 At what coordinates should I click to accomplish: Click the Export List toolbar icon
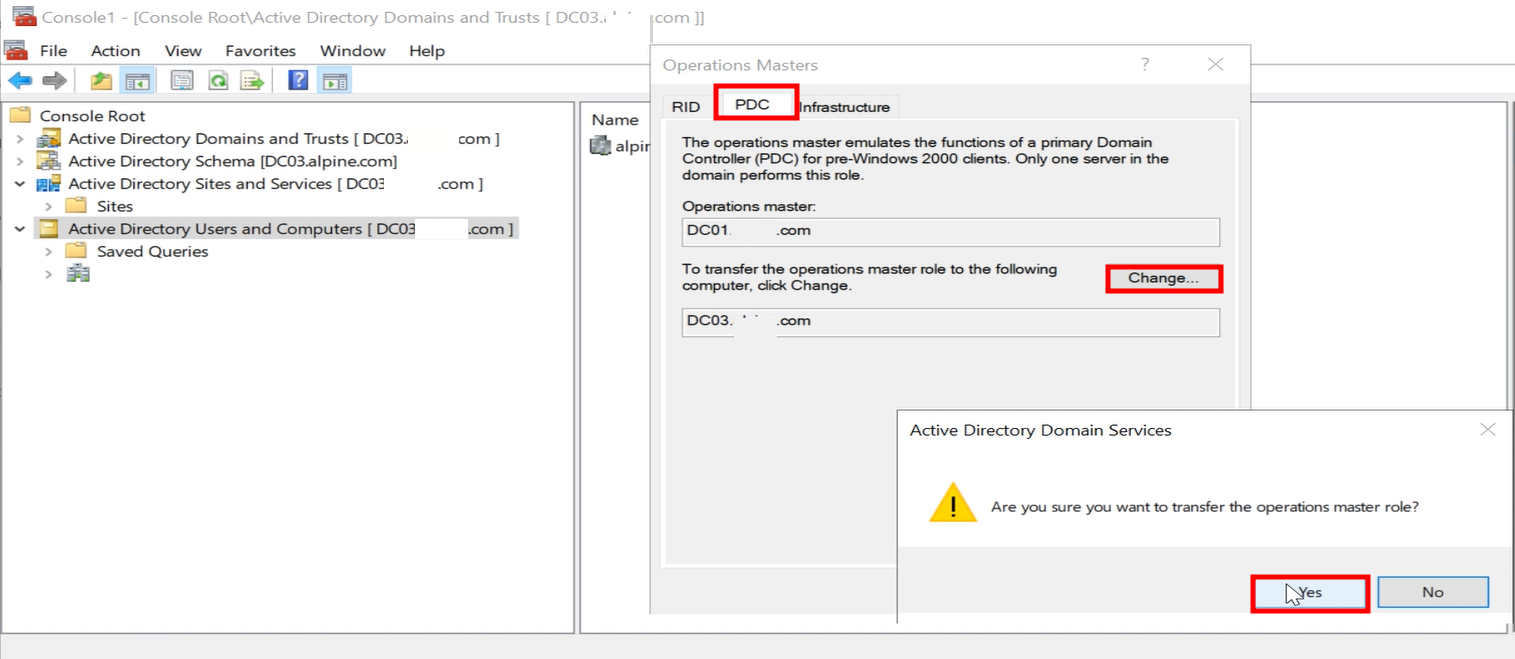click(x=252, y=81)
